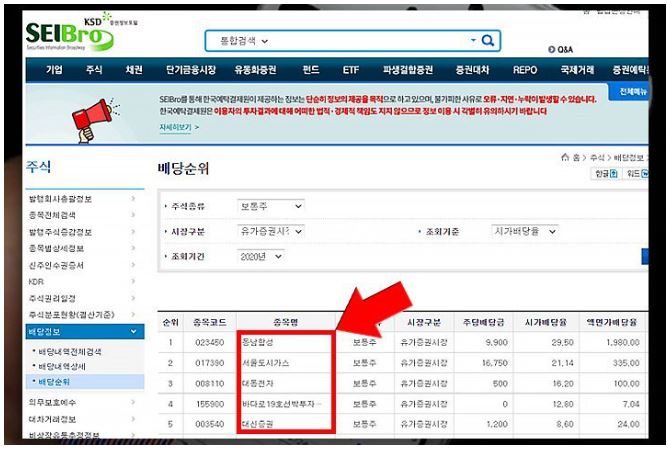Open the 시장구분 유가증권시장 dropdown
This screenshot has height=450, width=668.
271,231
